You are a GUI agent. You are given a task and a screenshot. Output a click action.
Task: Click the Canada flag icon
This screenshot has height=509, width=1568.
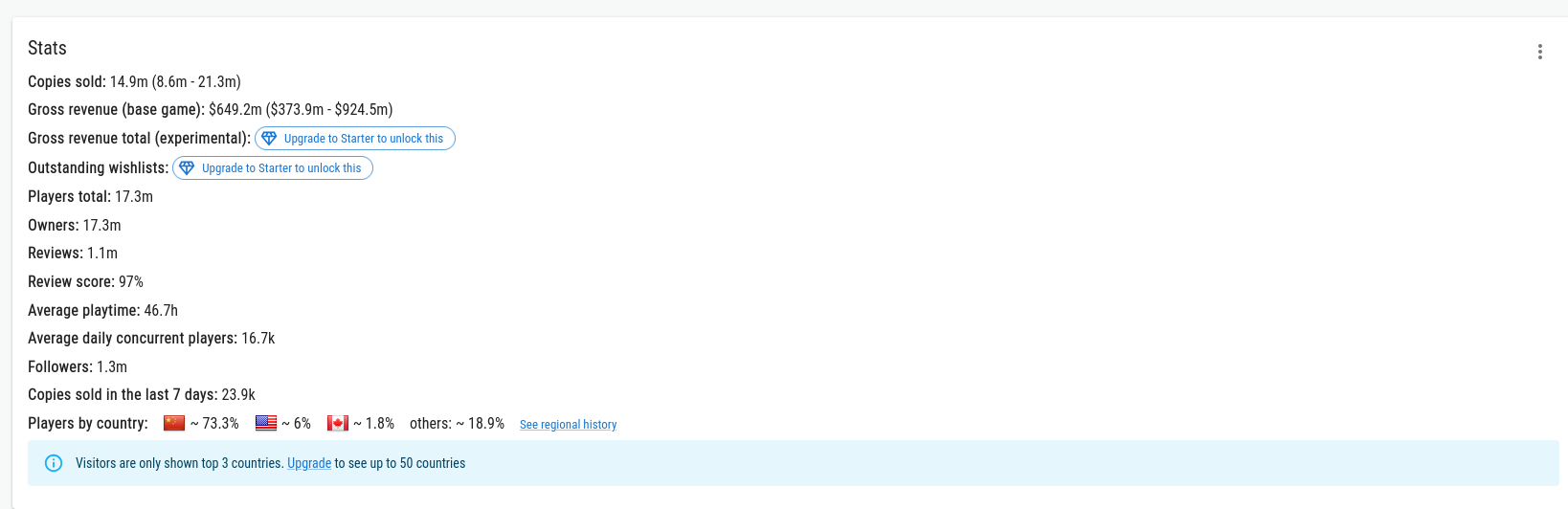[x=338, y=423]
